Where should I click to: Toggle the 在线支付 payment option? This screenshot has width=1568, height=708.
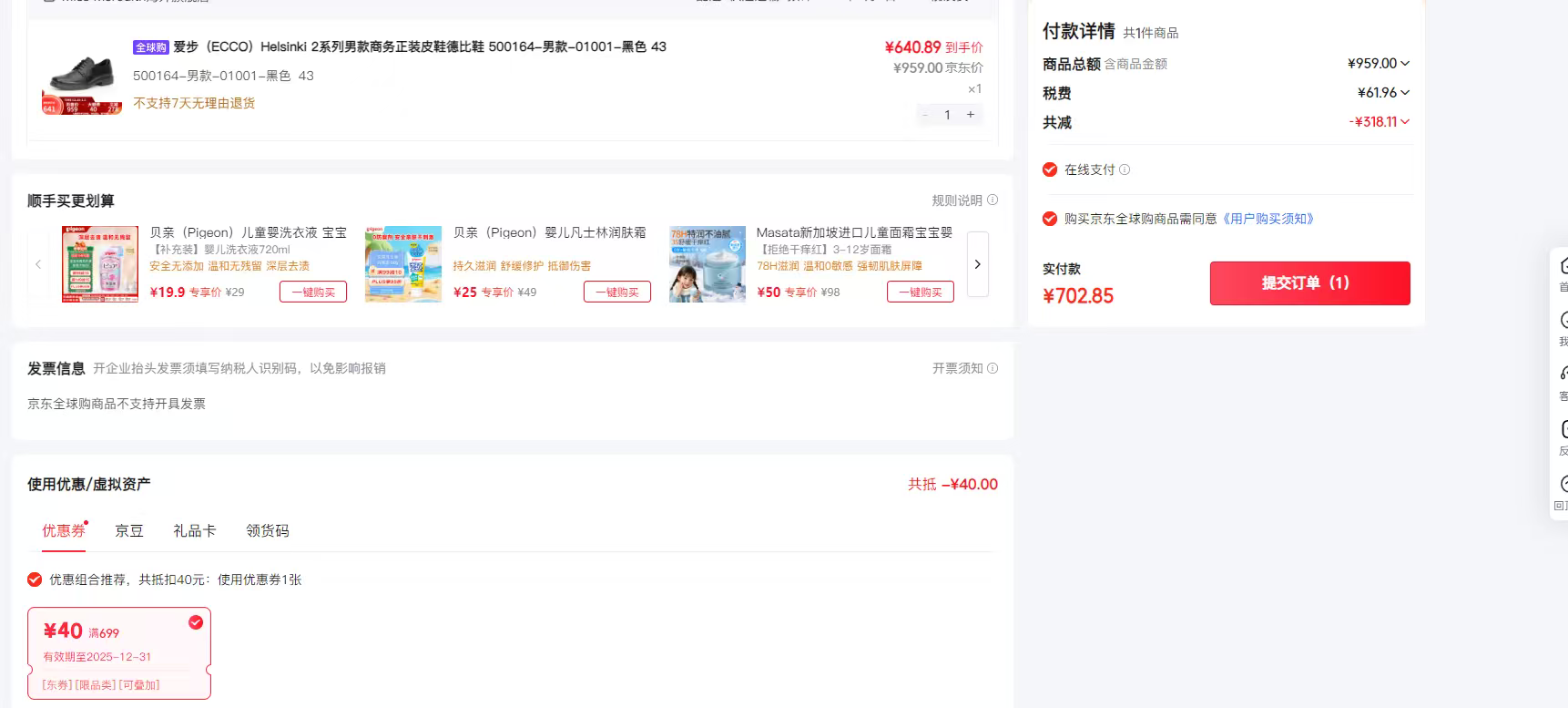coord(1050,169)
